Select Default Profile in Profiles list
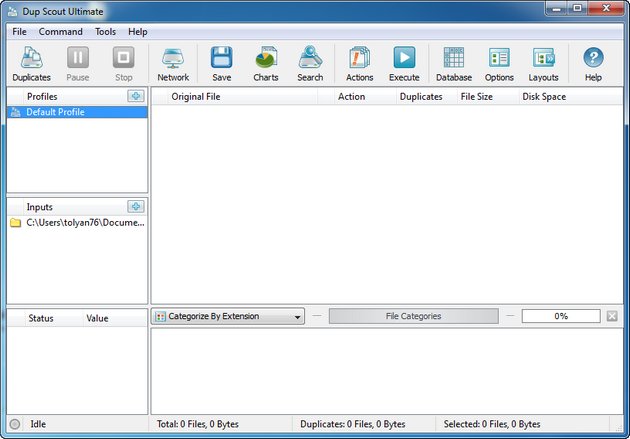 click(55, 112)
